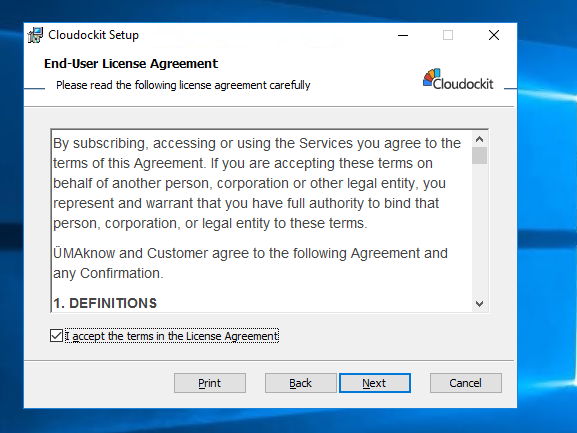Click the "Please read the following" subtitle text

coord(183,85)
